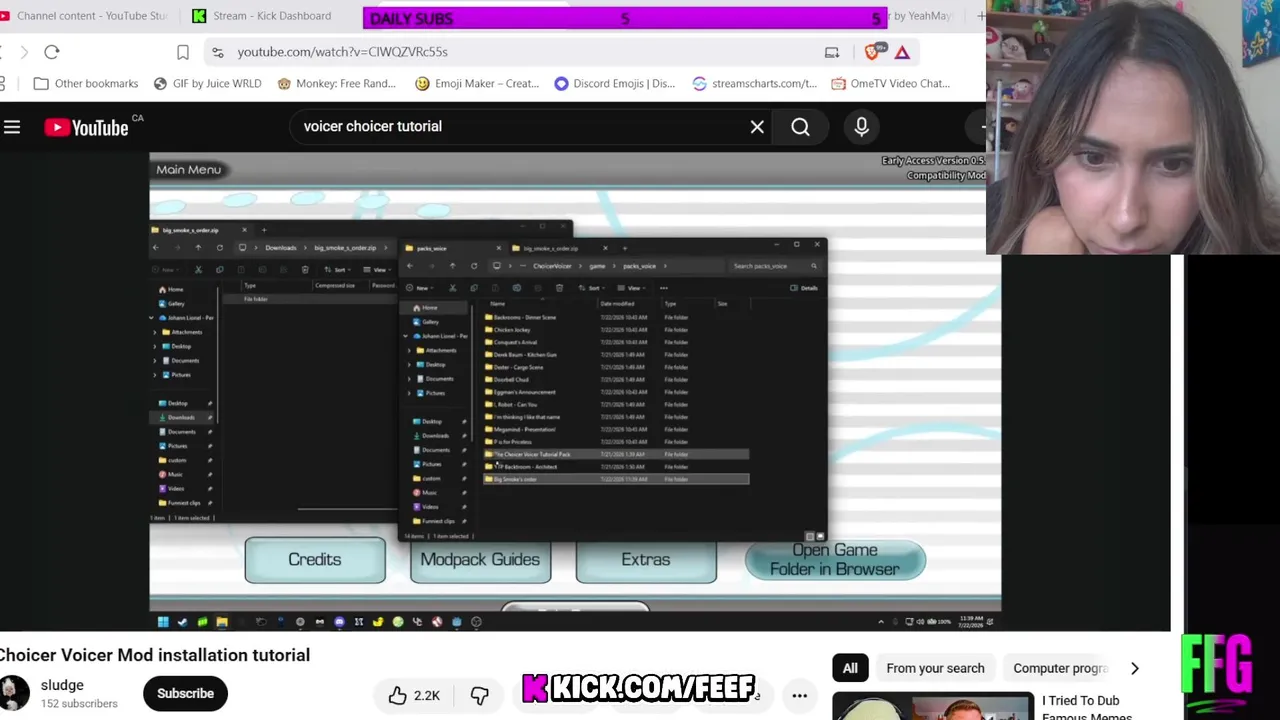This screenshot has width=1280, height=720.
Task: Open the Emoji Maker bookmark
Action: coord(477,84)
